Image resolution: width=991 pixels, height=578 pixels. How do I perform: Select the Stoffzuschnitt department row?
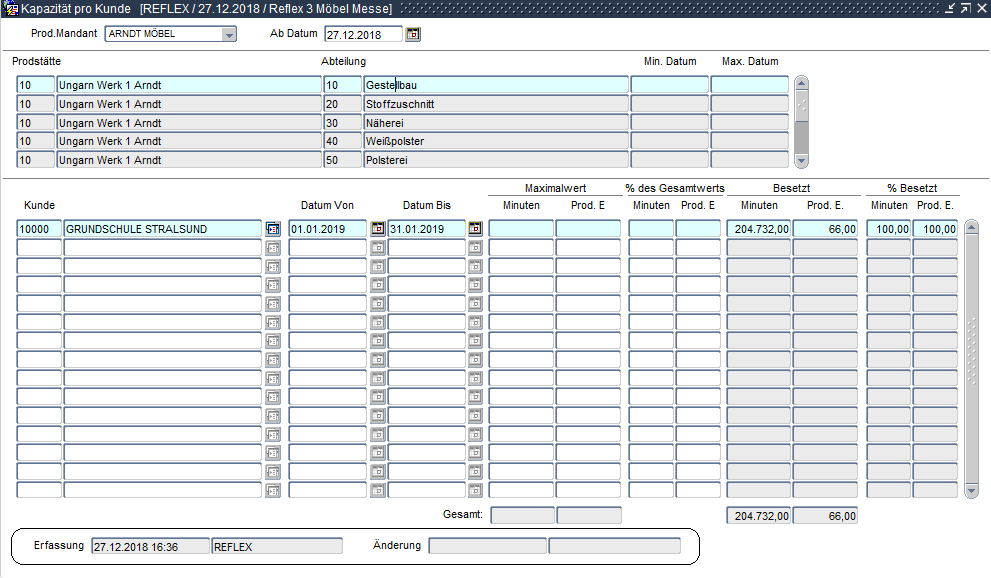[x=496, y=104]
